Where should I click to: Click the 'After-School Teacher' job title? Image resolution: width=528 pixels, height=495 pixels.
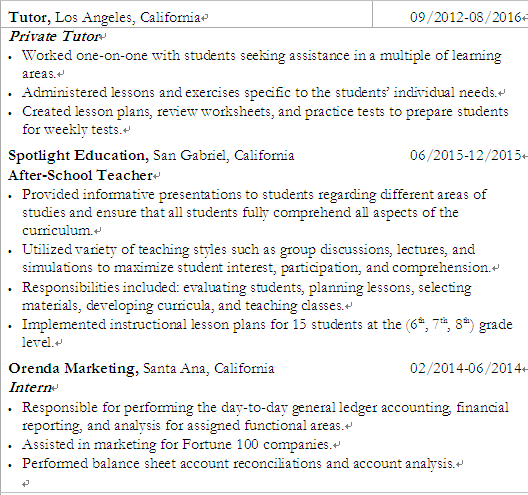coord(81,175)
